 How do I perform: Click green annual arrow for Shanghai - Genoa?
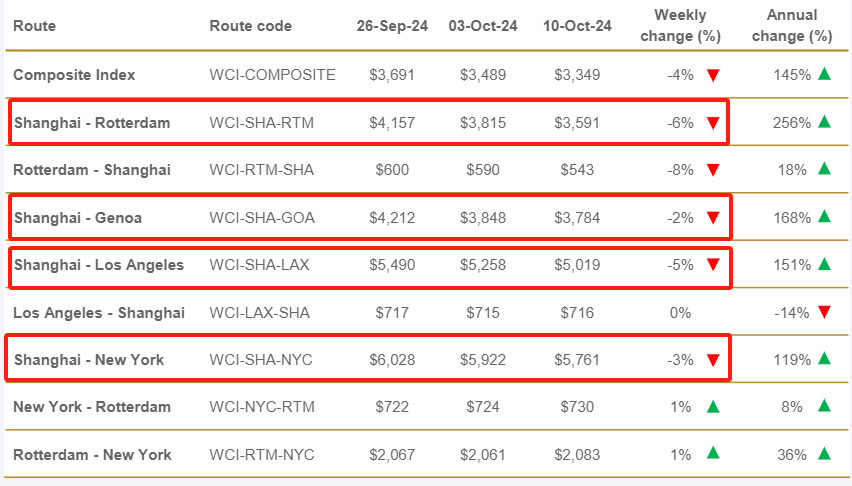[x=824, y=216]
